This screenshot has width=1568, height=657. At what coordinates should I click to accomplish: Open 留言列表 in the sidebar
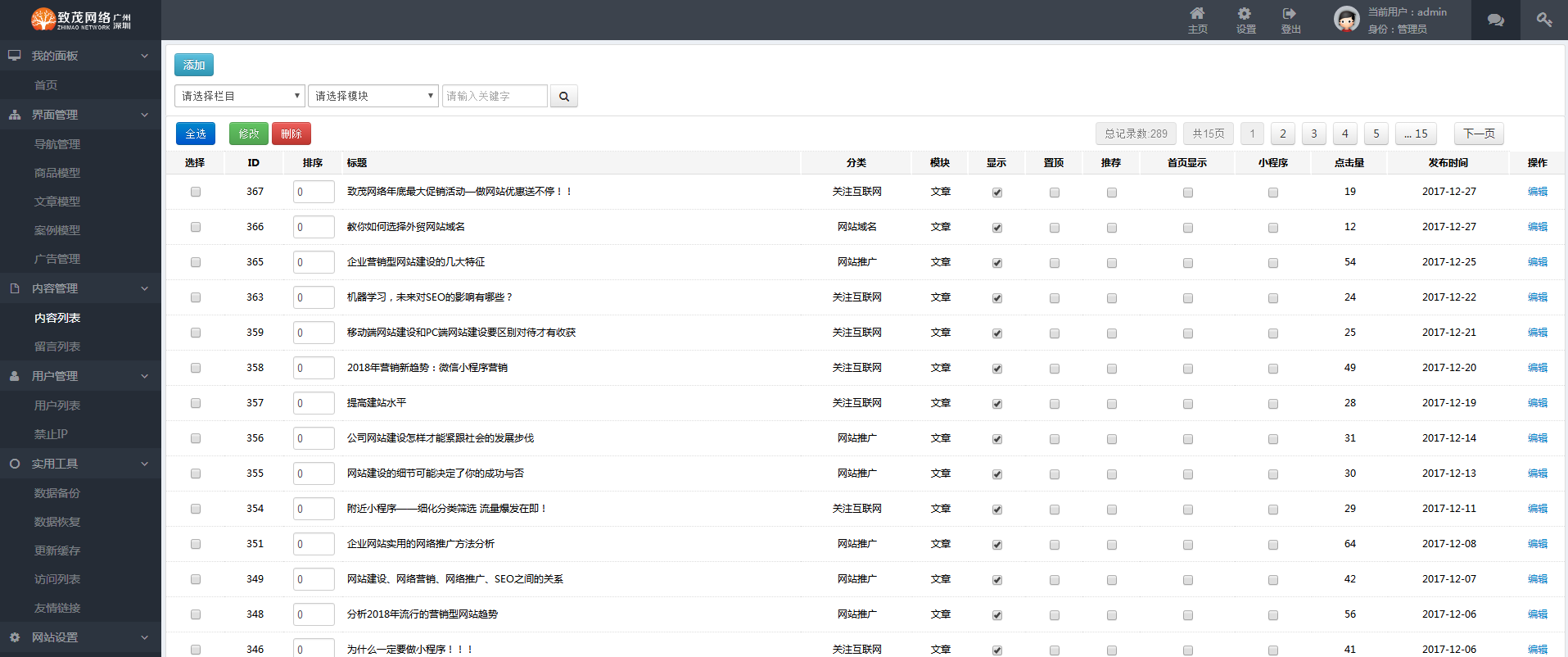57,347
